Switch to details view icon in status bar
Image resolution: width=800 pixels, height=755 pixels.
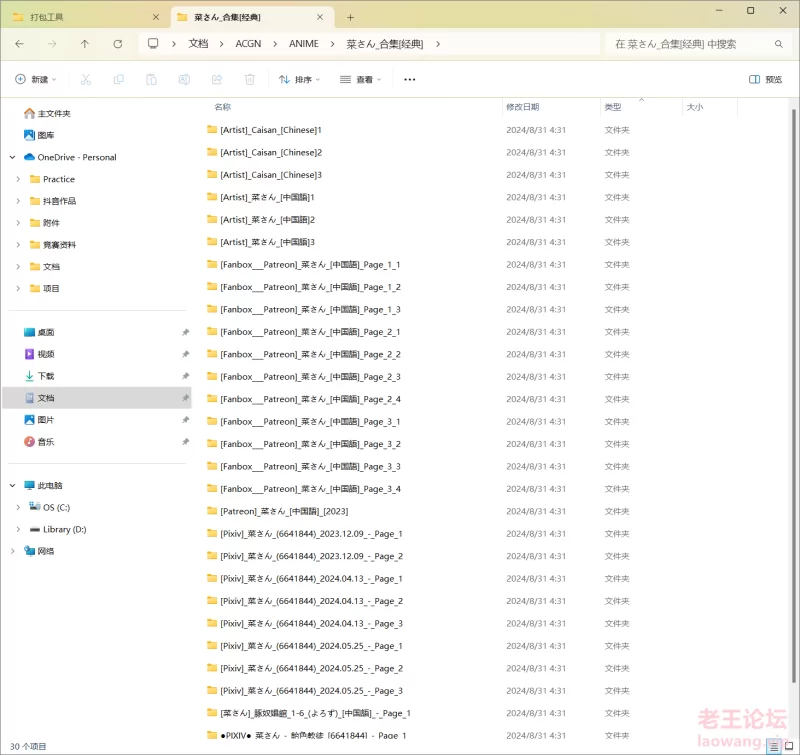tap(774, 746)
